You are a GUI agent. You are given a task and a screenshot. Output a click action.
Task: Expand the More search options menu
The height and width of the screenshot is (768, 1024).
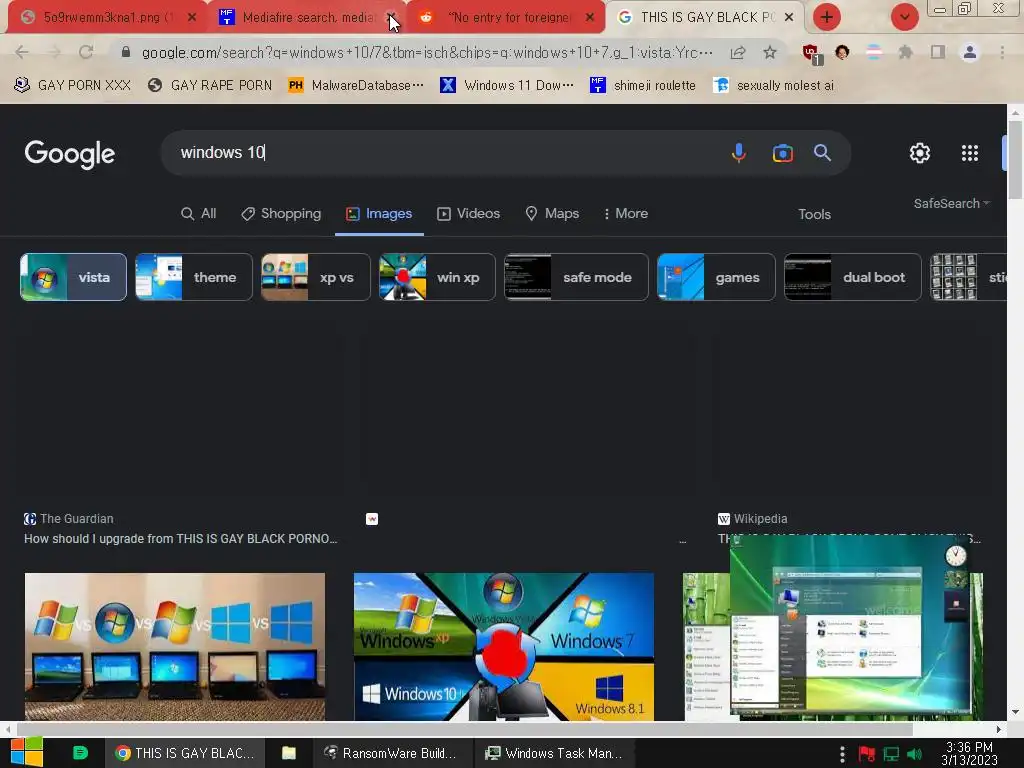coord(626,214)
